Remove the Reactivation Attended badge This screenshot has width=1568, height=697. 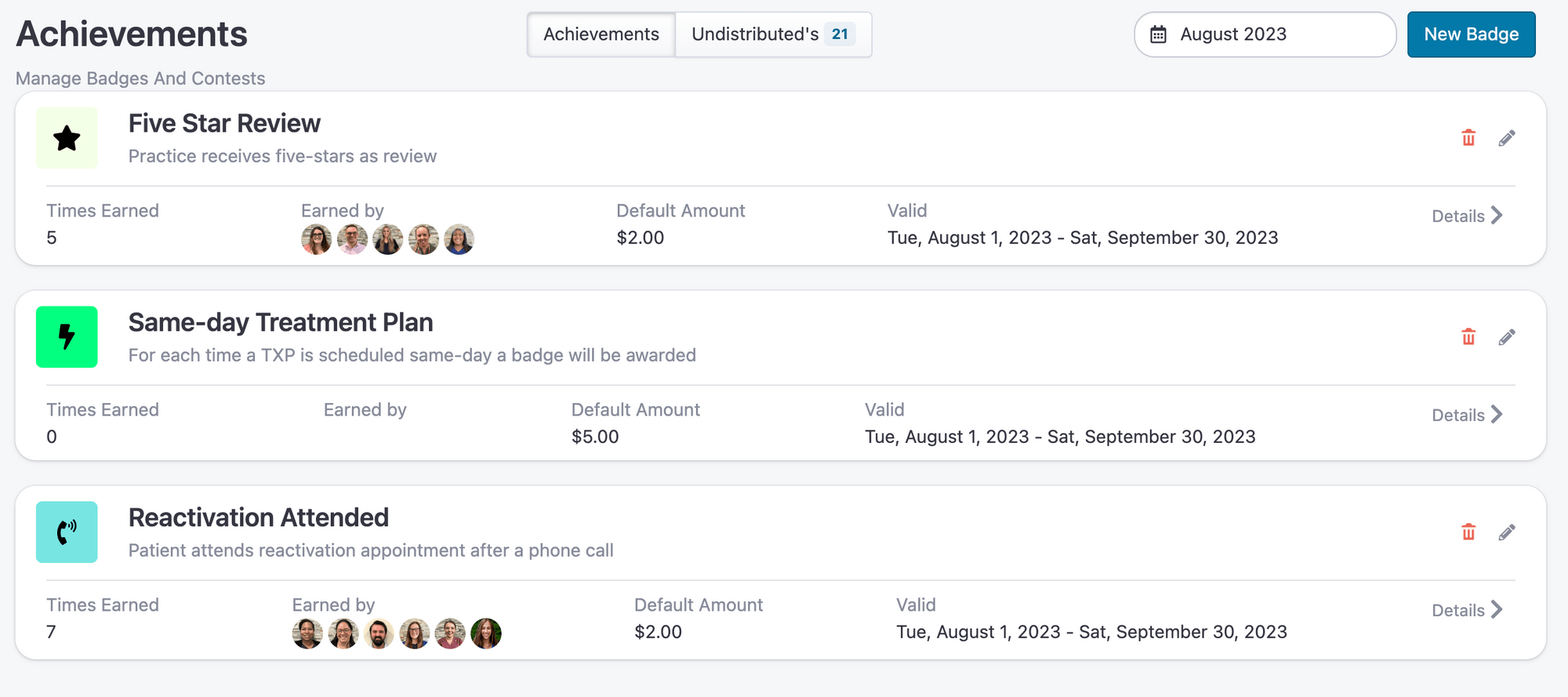(1468, 532)
